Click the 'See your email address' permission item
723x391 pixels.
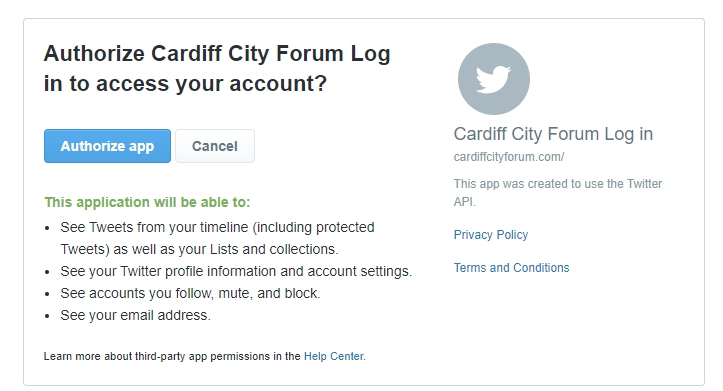click(135, 315)
